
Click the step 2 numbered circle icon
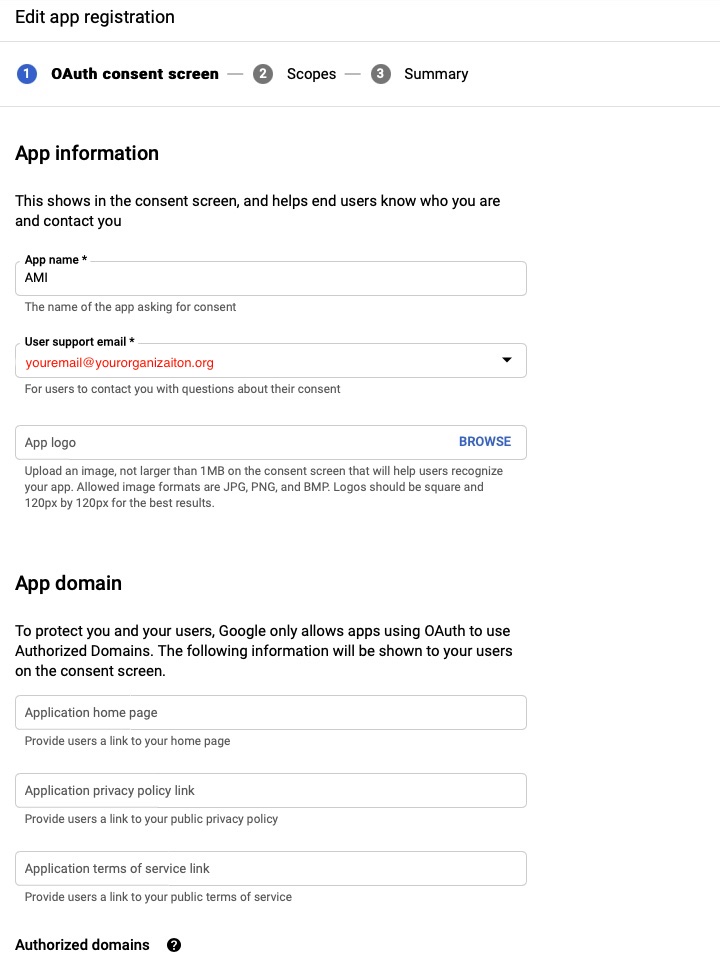(263, 74)
